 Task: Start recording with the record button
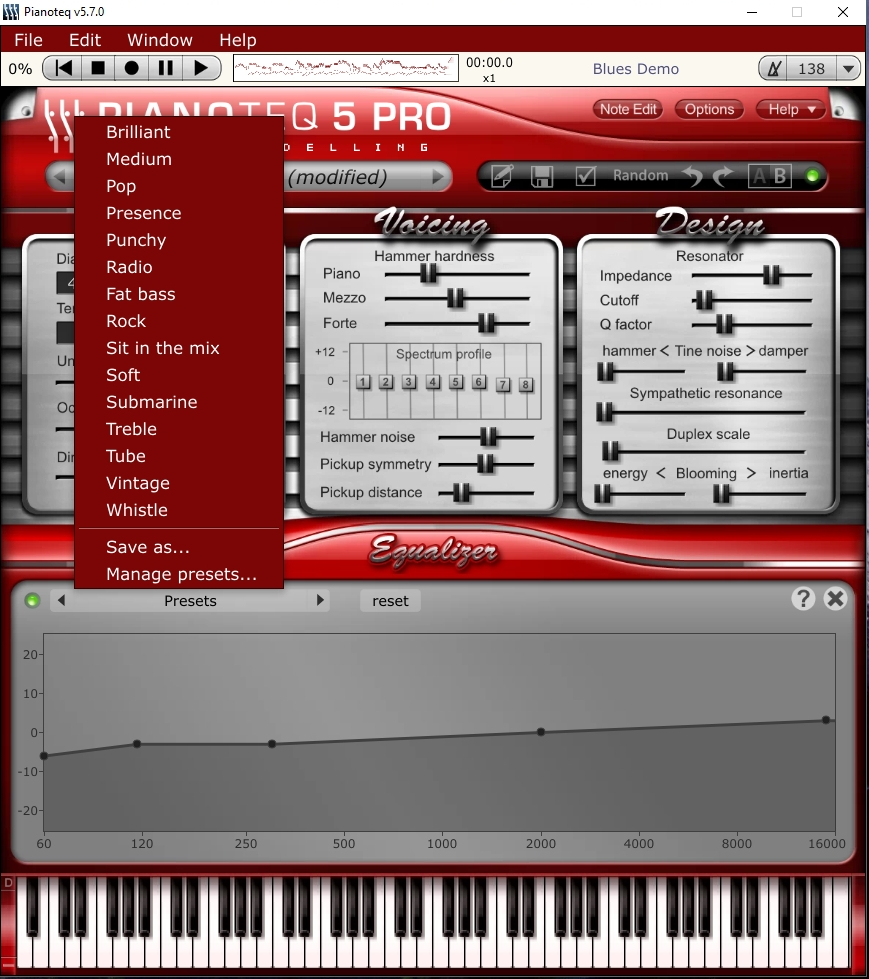coord(132,68)
